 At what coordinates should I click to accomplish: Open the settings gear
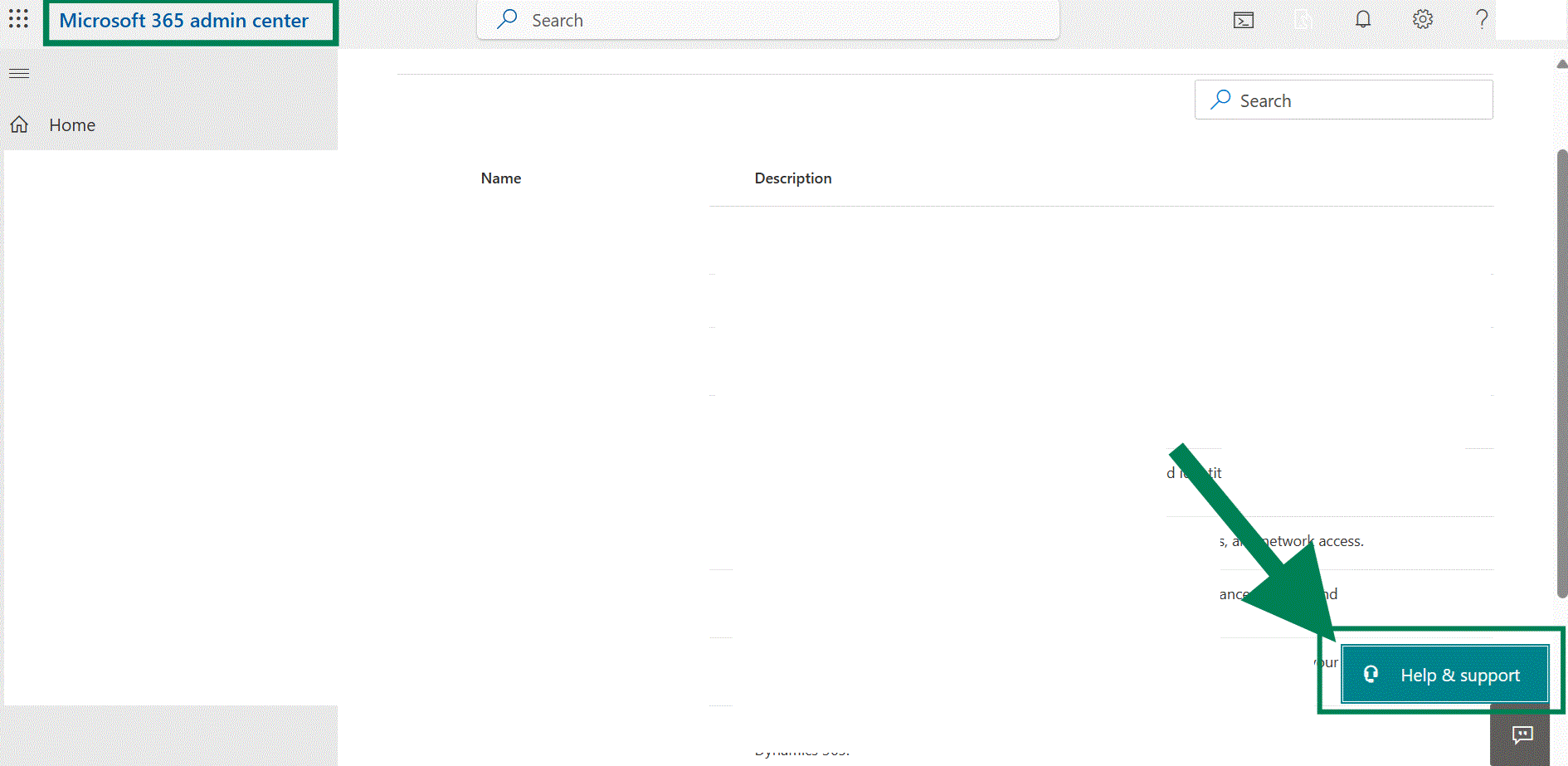pyautogui.click(x=1423, y=19)
